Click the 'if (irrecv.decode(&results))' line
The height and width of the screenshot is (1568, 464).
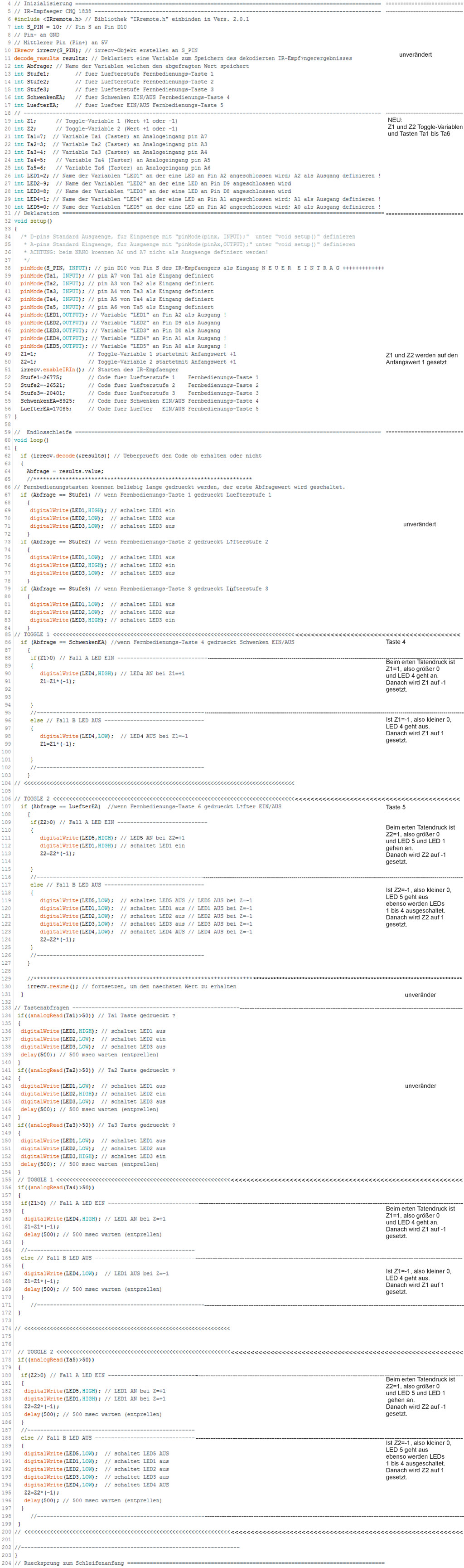click(65, 456)
